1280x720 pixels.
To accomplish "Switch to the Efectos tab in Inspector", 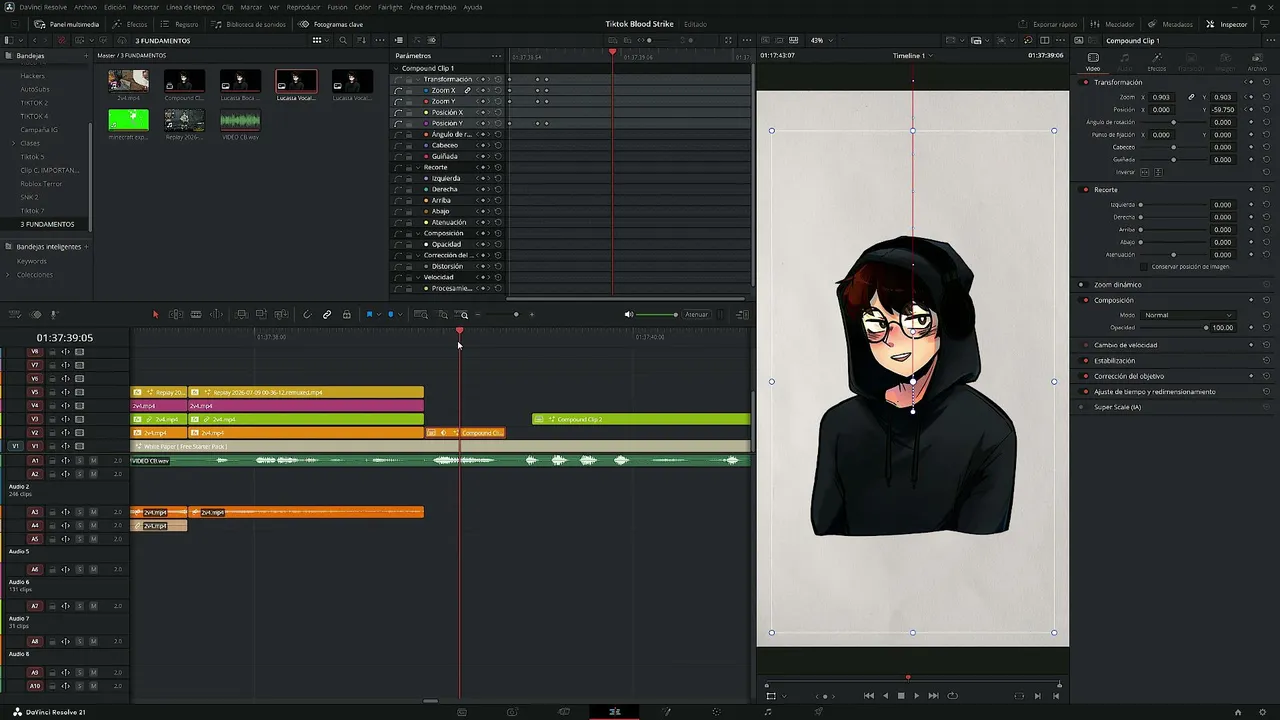I will tap(1157, 62).
